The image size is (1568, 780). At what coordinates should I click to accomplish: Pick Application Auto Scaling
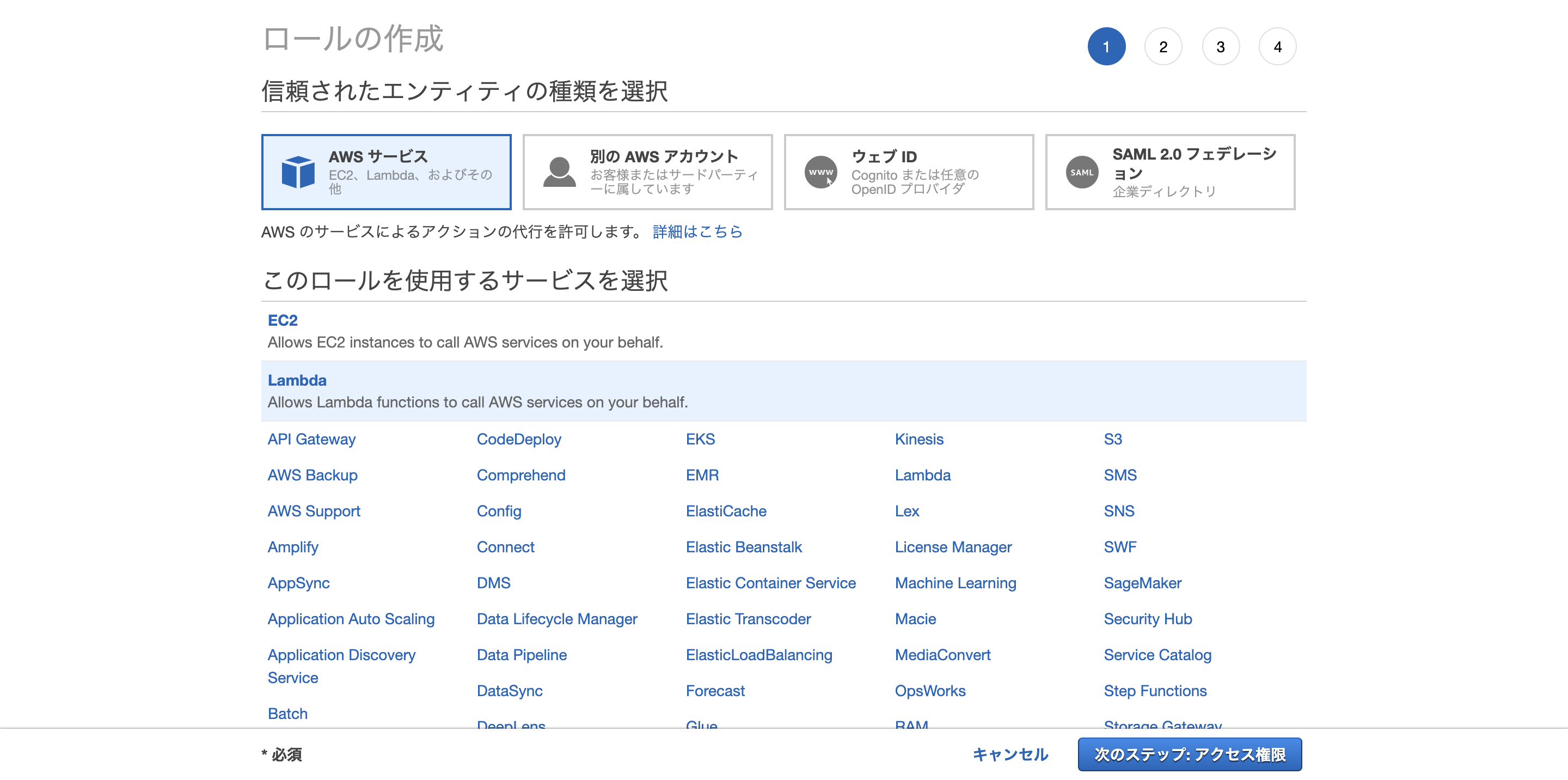coord(351,619)
